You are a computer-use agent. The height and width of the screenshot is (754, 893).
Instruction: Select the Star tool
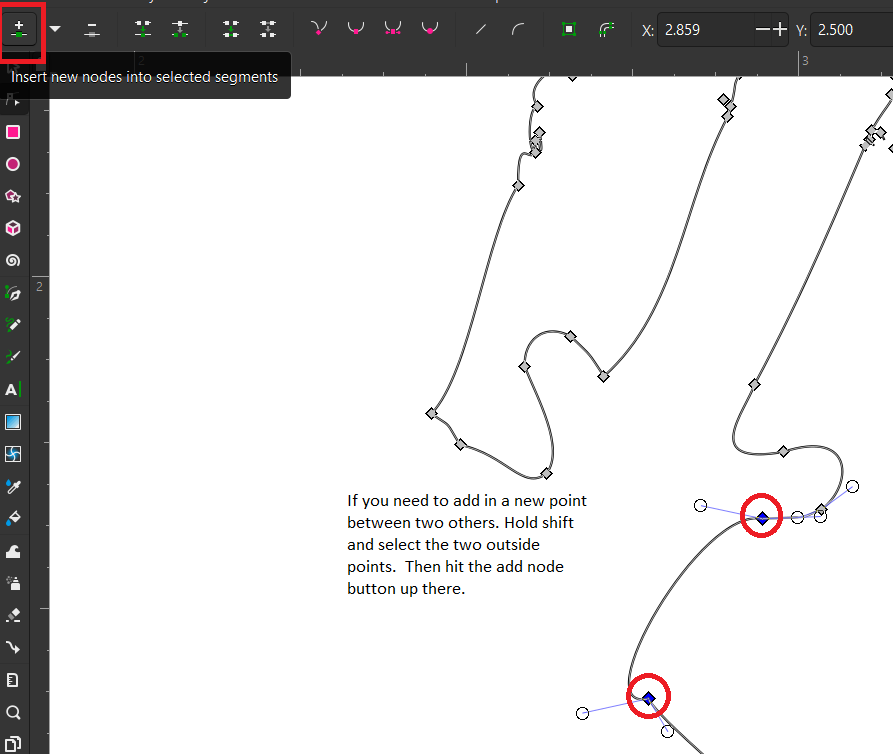pos(13,196)
